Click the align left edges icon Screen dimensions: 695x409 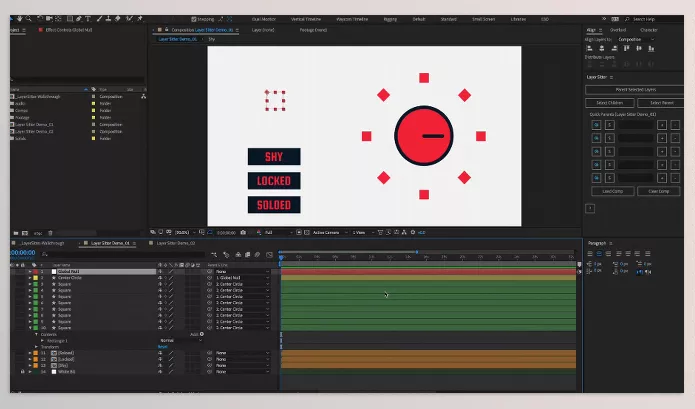(x=590, y=48)
